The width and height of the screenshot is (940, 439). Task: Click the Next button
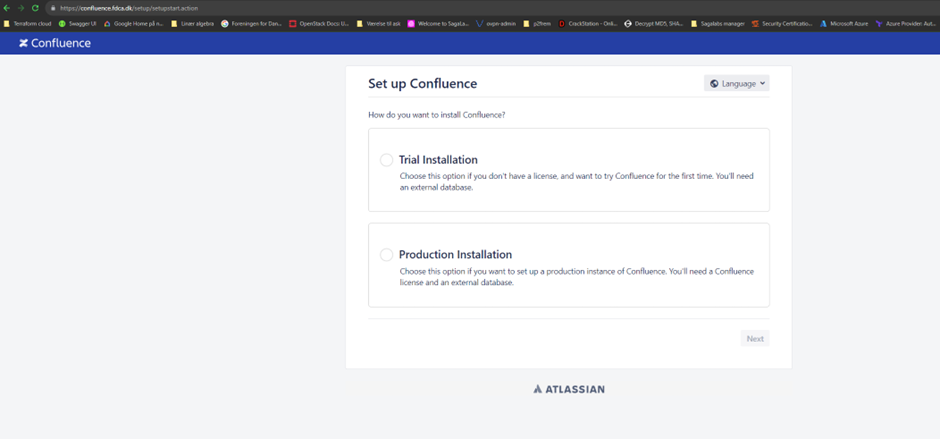pos(755,339)
